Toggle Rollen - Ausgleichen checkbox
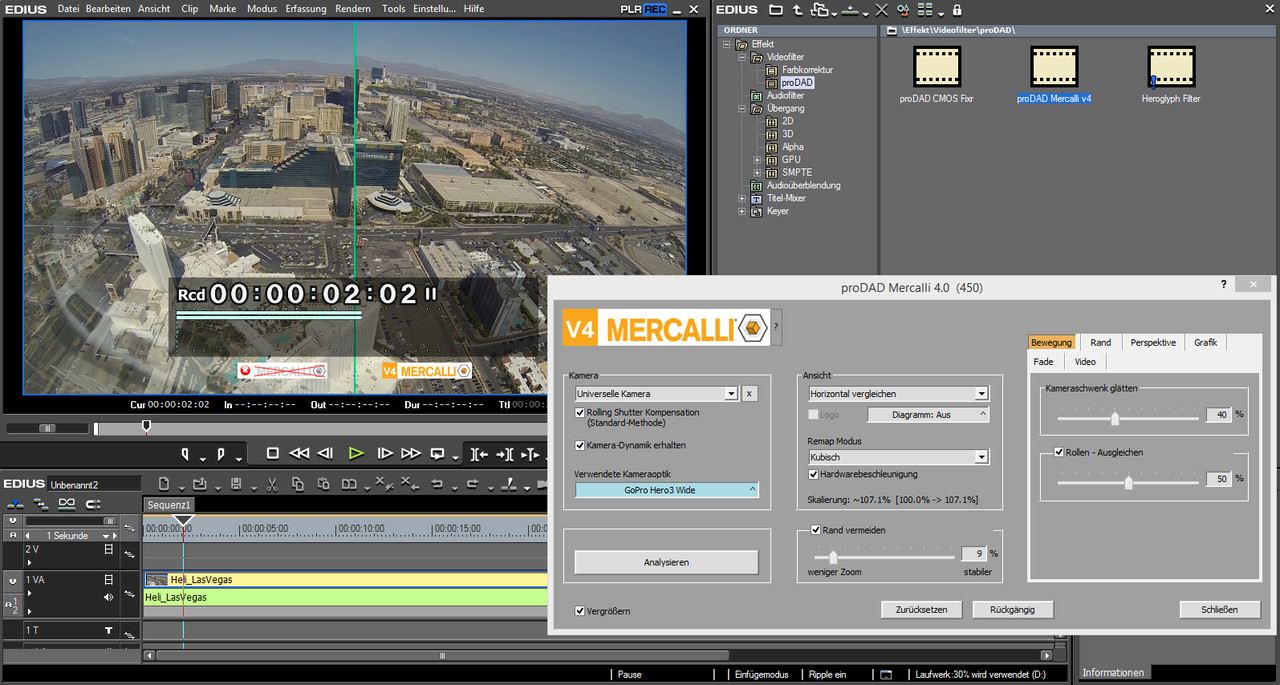1280x685 pixels. pos(1059,452)
